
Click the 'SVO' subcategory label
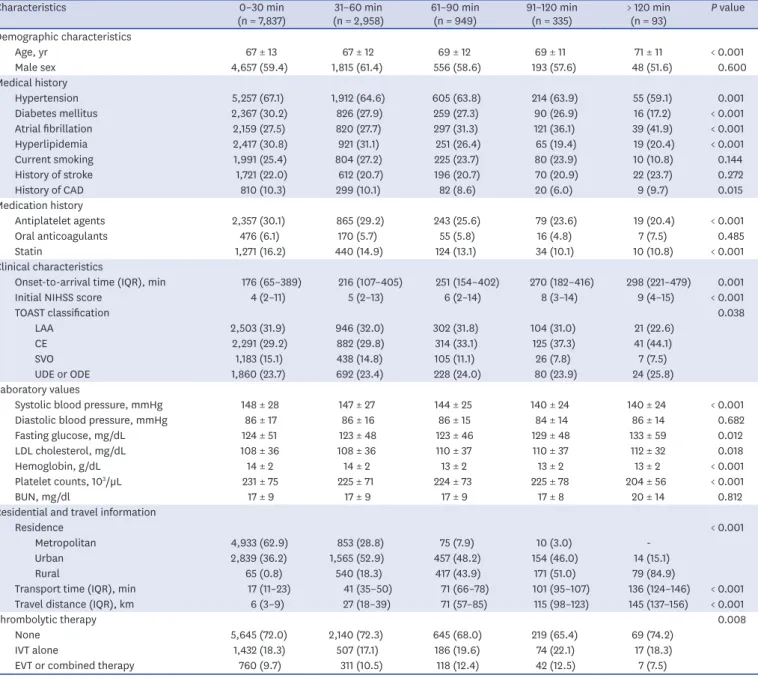pos(44,359)
